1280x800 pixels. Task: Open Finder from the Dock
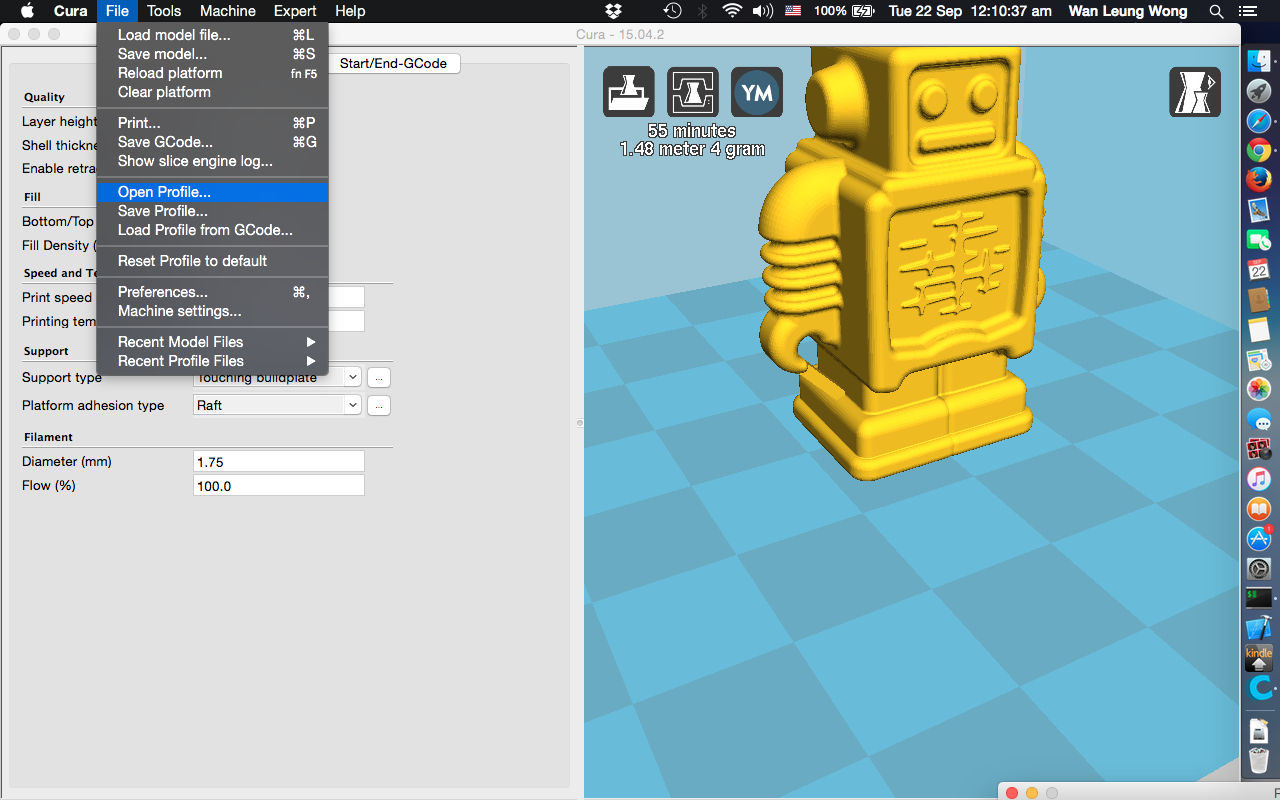point(1259,63)
